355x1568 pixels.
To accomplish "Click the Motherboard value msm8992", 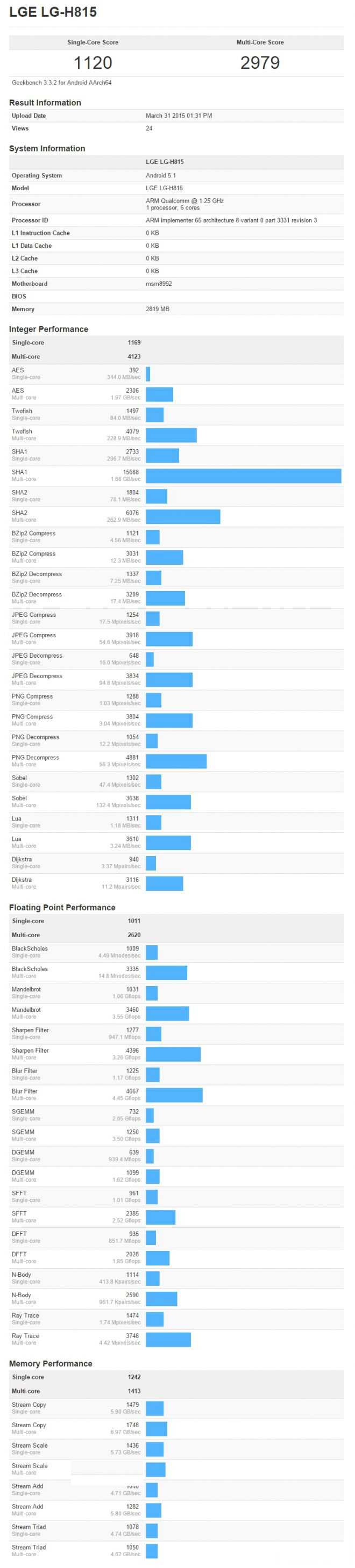I will pyautogui.click(x=159, y=284).
